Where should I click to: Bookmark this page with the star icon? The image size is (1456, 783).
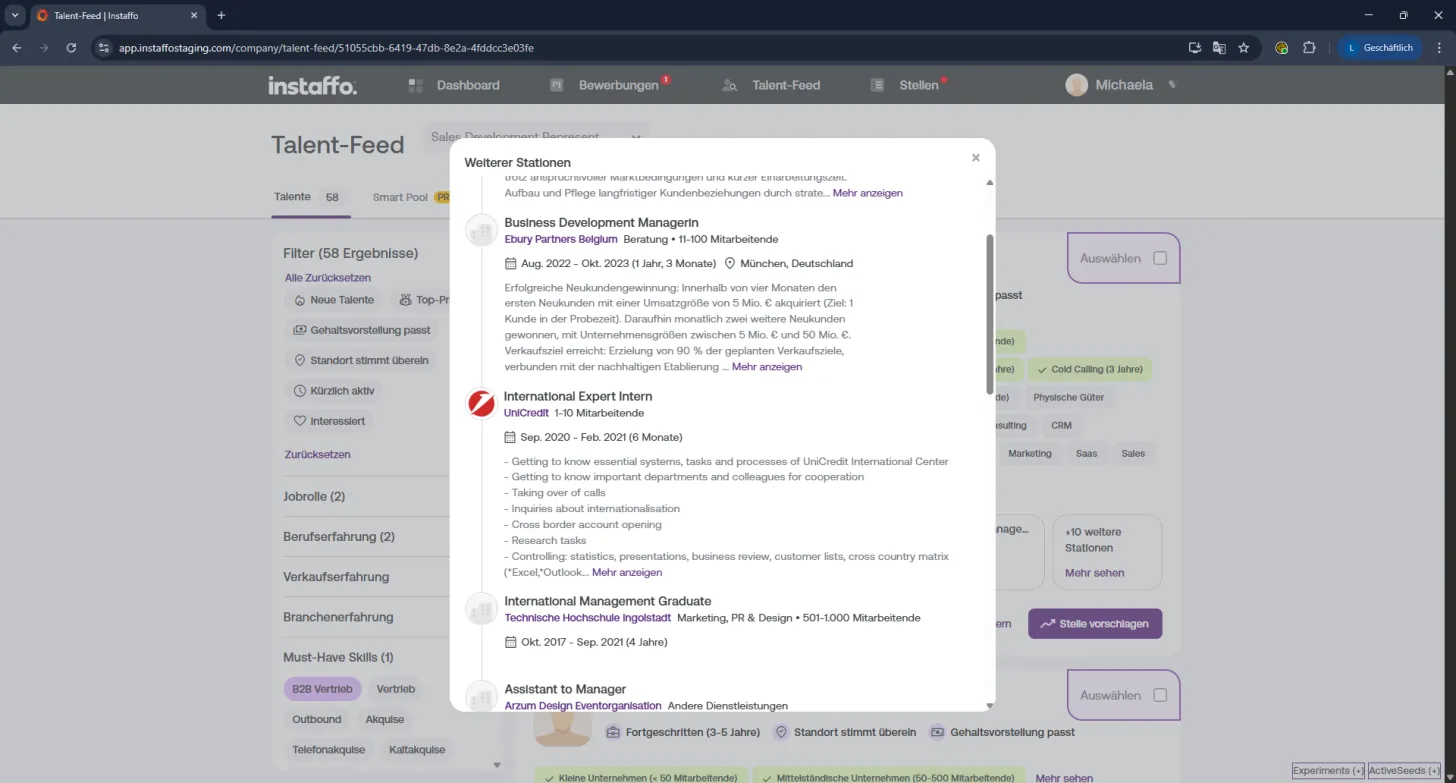1244,47
